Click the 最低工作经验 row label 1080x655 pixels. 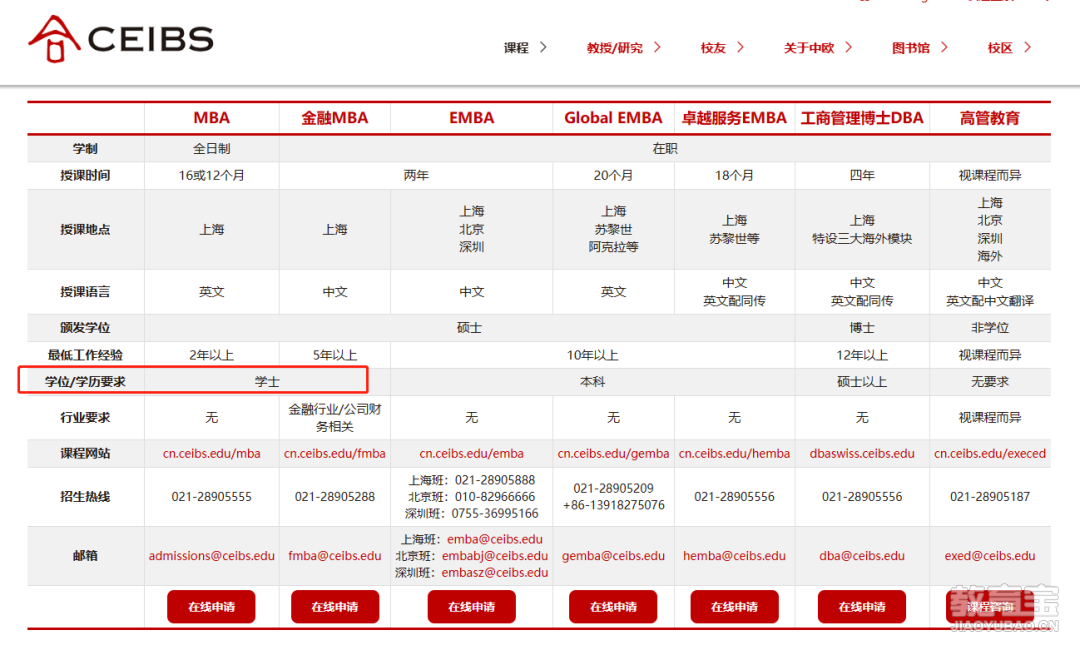coord(85,355)
